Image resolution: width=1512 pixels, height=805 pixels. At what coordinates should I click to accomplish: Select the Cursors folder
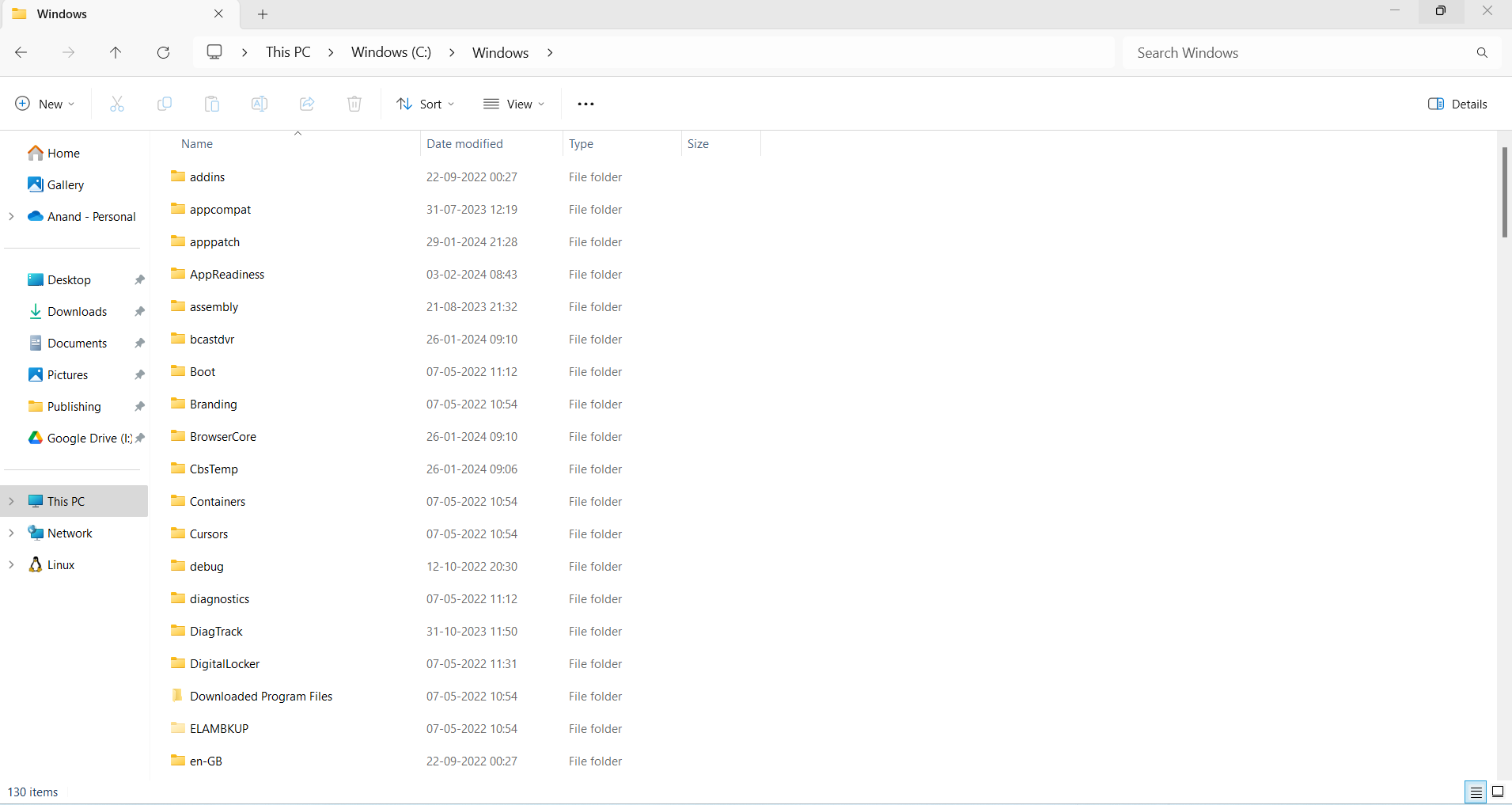(209, 534)
